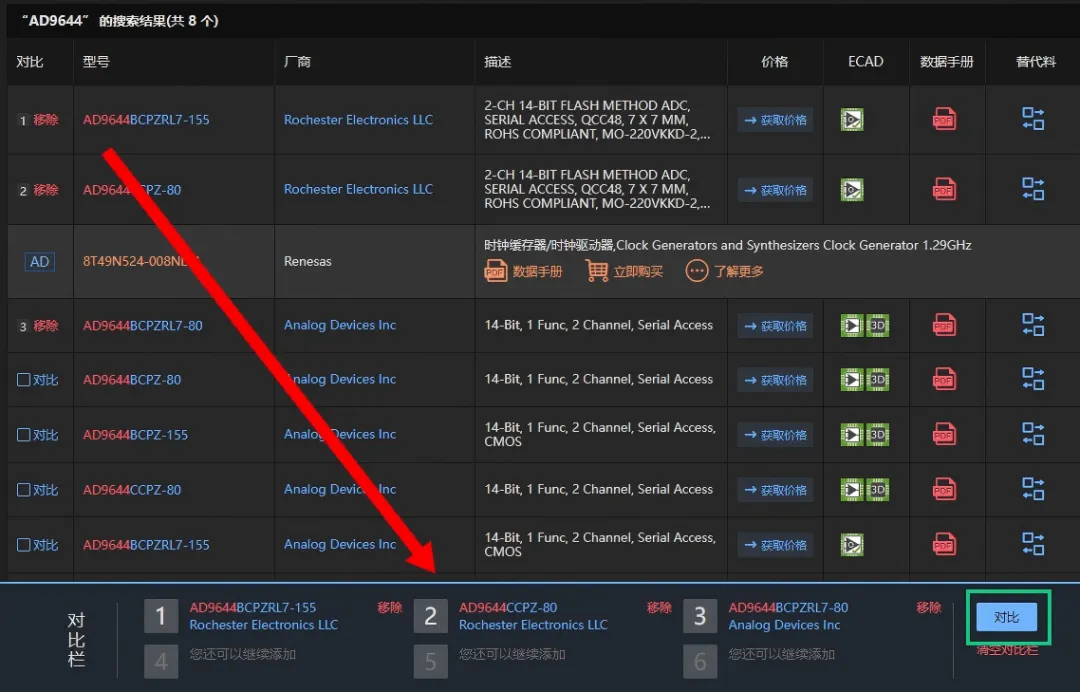This screenshot has width=1080, height=692.
Task: Open alternatives icon for AD9644BCPZ-155 row
Action: pyautogui.click(x=1033, y=433)
